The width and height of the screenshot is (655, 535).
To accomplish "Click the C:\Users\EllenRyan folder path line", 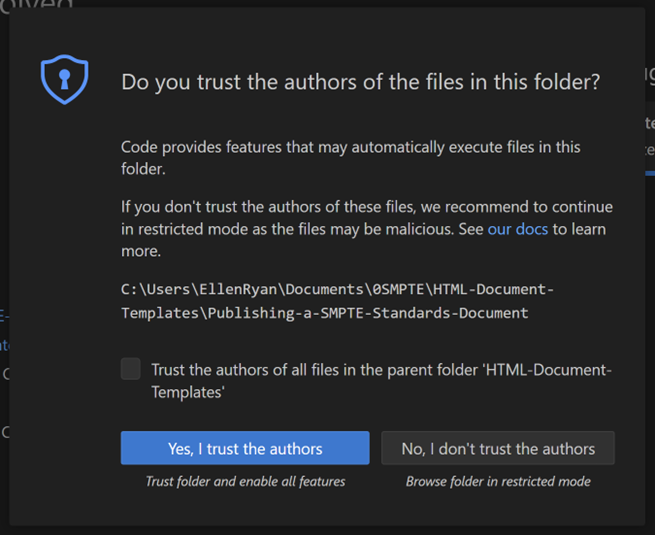I will click(337, 289).
